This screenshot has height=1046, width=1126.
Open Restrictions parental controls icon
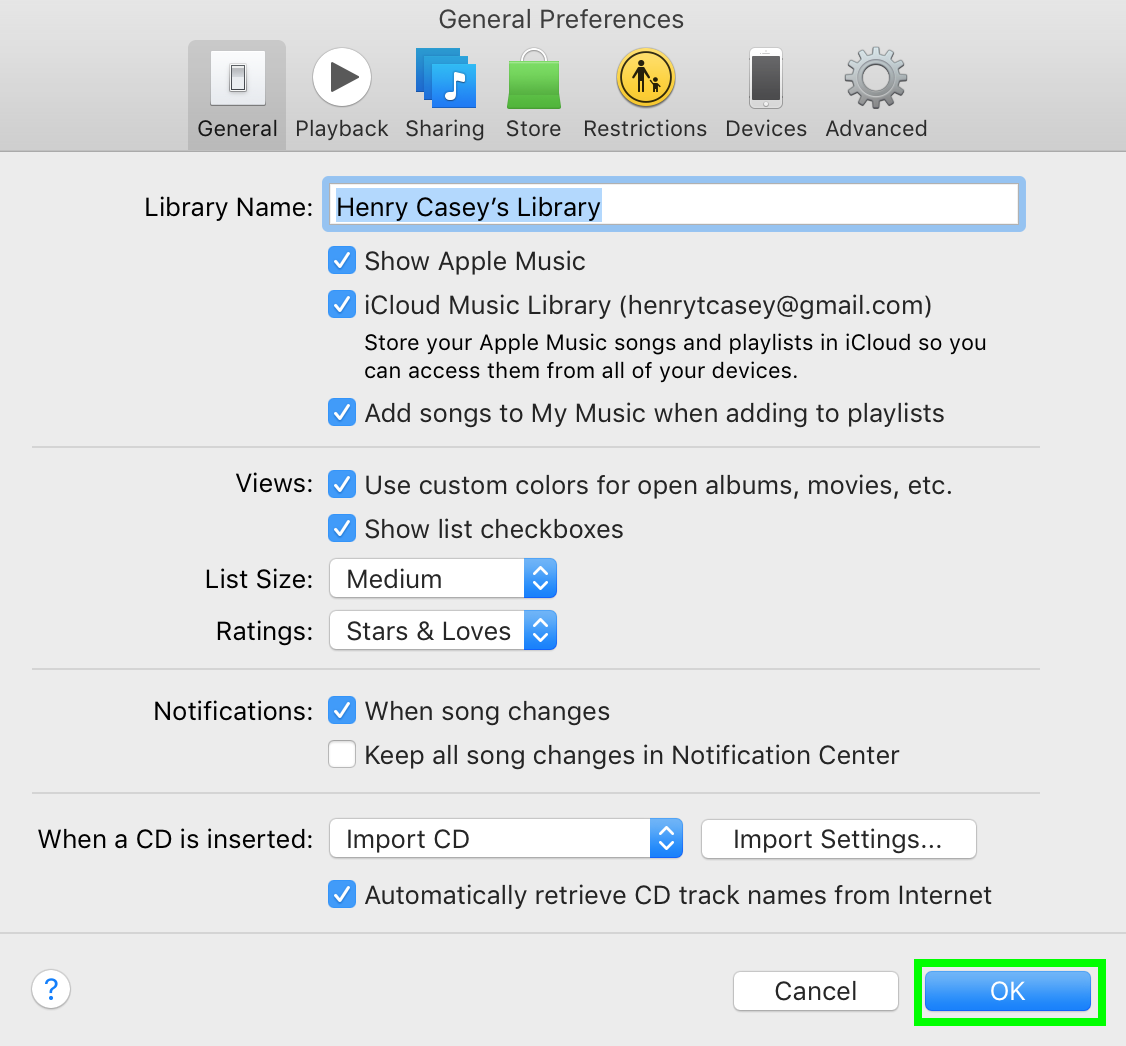click(x=646, y=78)
